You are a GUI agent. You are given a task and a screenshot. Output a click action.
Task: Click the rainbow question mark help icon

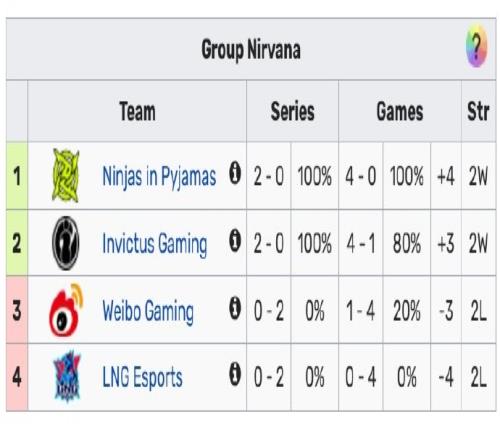(476, 46)
